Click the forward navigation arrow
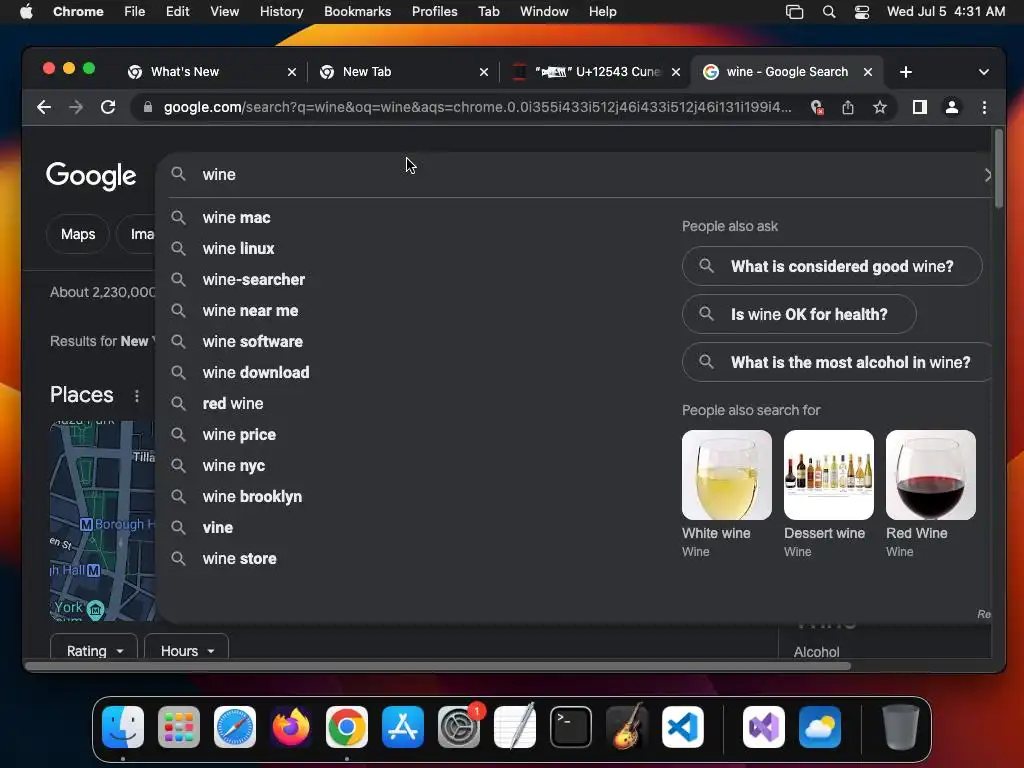The image size is (1024, 768). click(76, 107)
